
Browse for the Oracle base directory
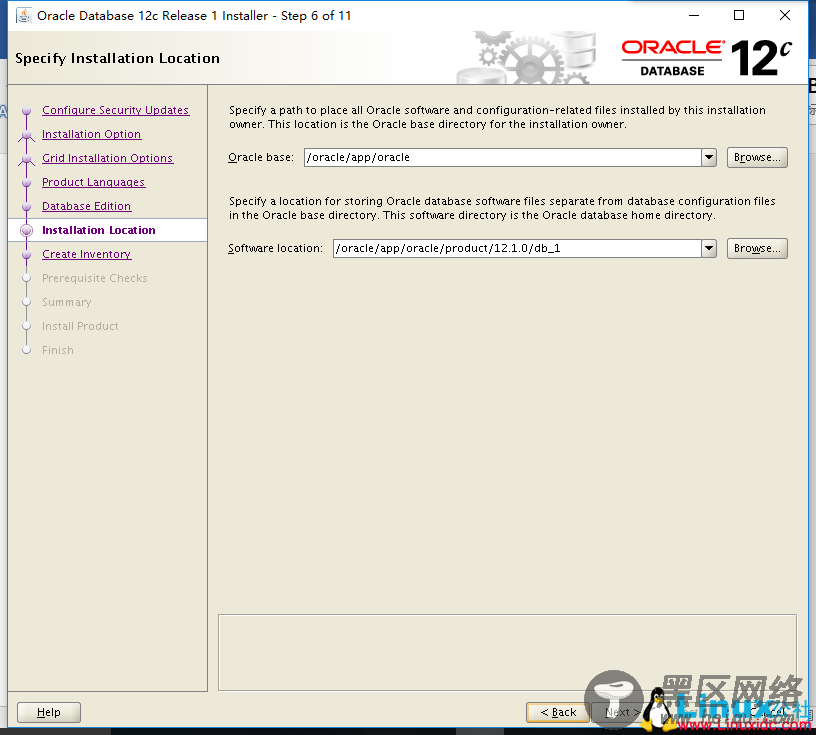coord(757,157)
